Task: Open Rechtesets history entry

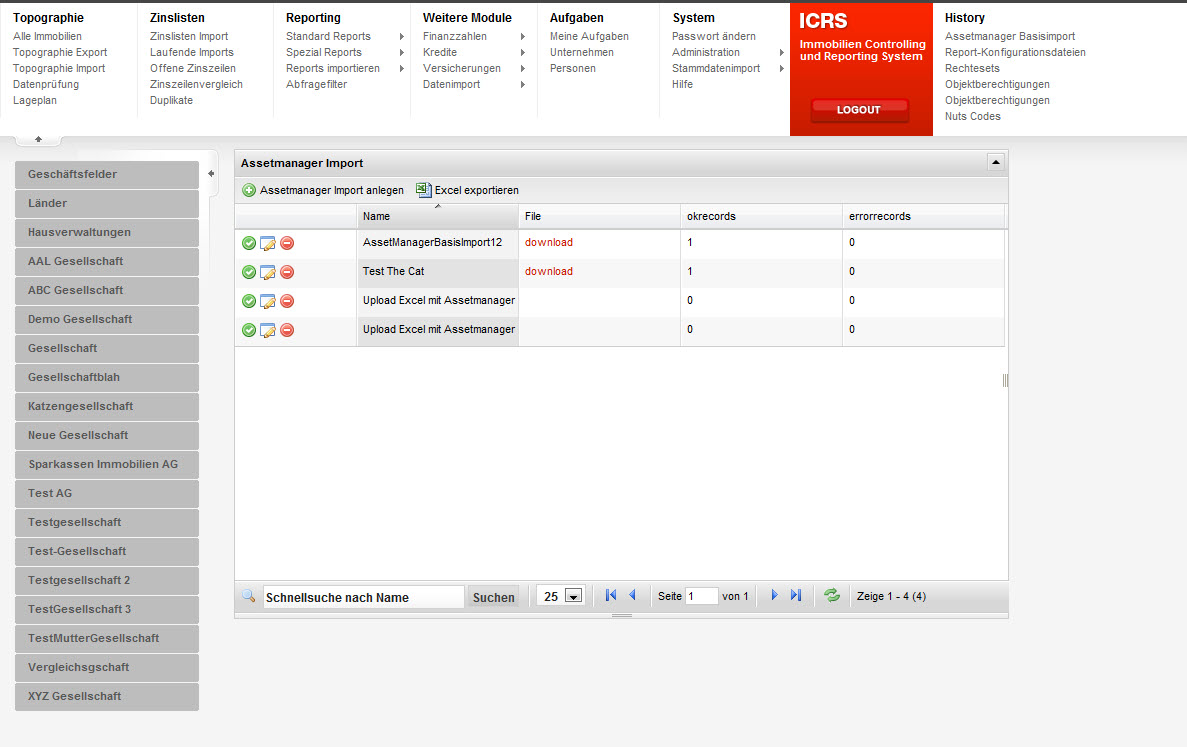Action: [x=972, y=68]
